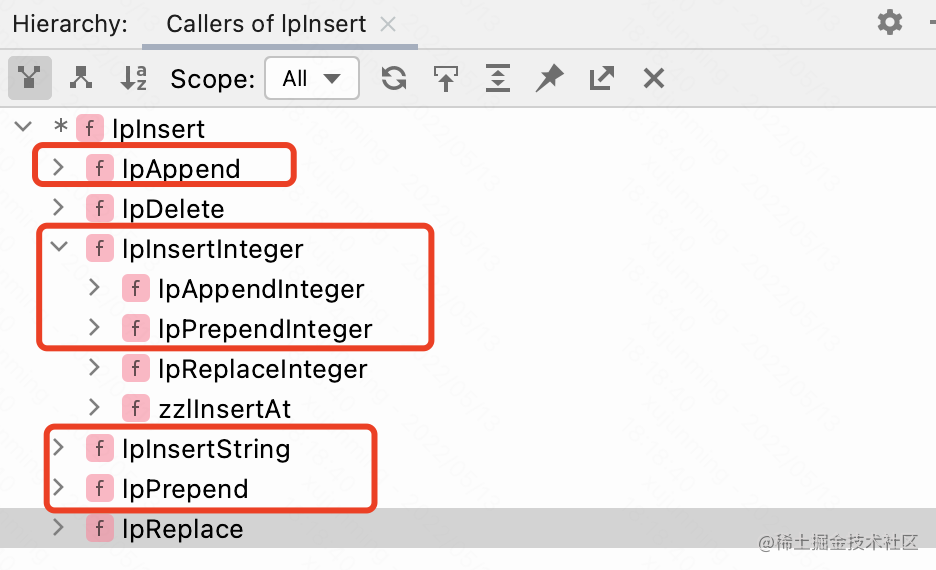Close the hierarchy using the toolbar X
The image size is (936, 570).
coord(654,78)
